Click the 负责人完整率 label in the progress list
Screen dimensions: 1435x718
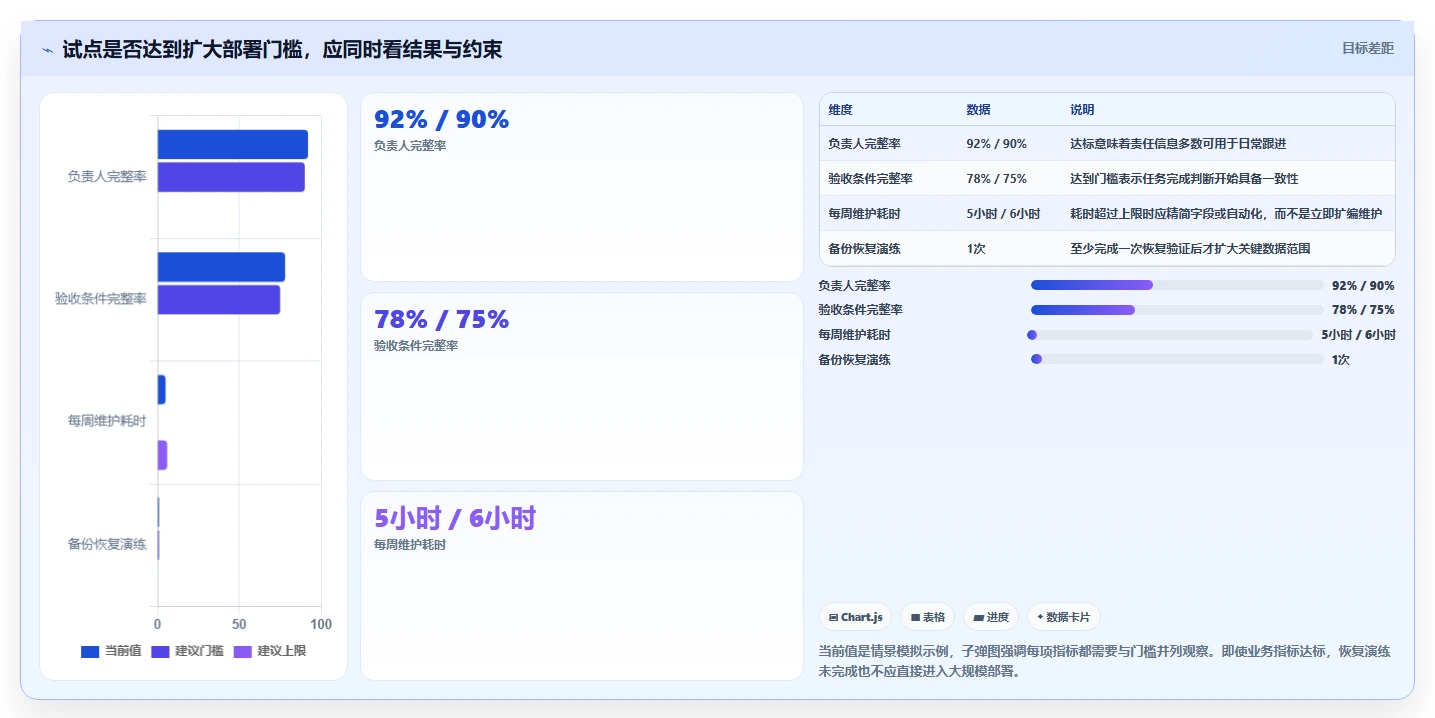click(x=854, y=285)
